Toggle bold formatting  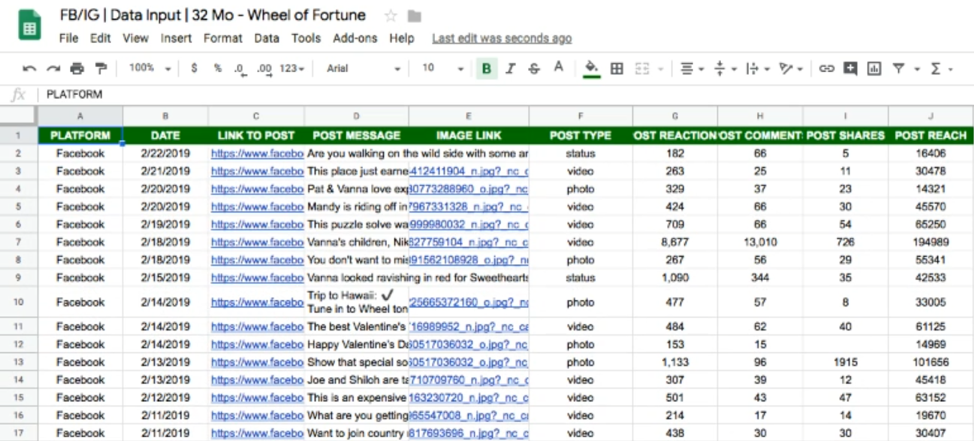pyautogui.click(x=486, y=68)
